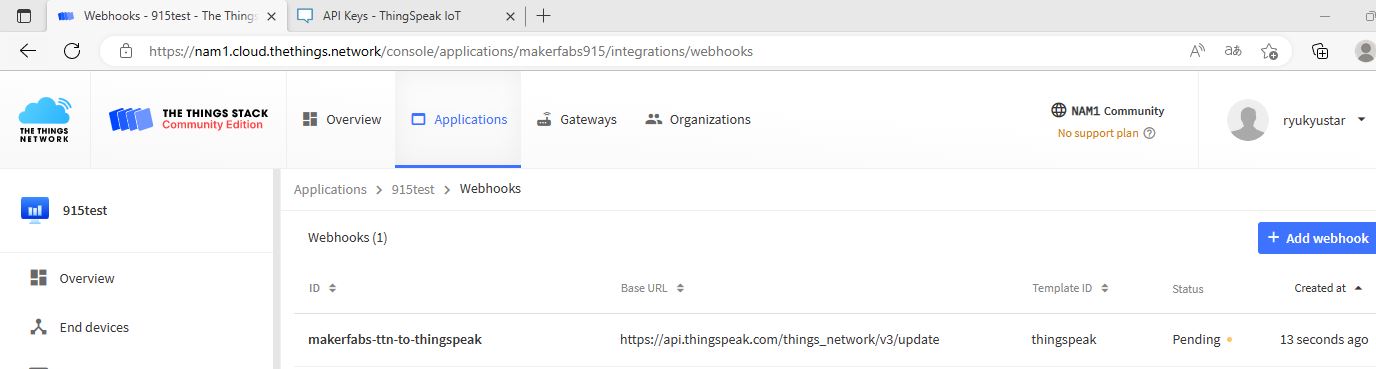Sort webhooks by ID column
The image size is (1376, 369).
pyautogui.click(x=322, y=288)
